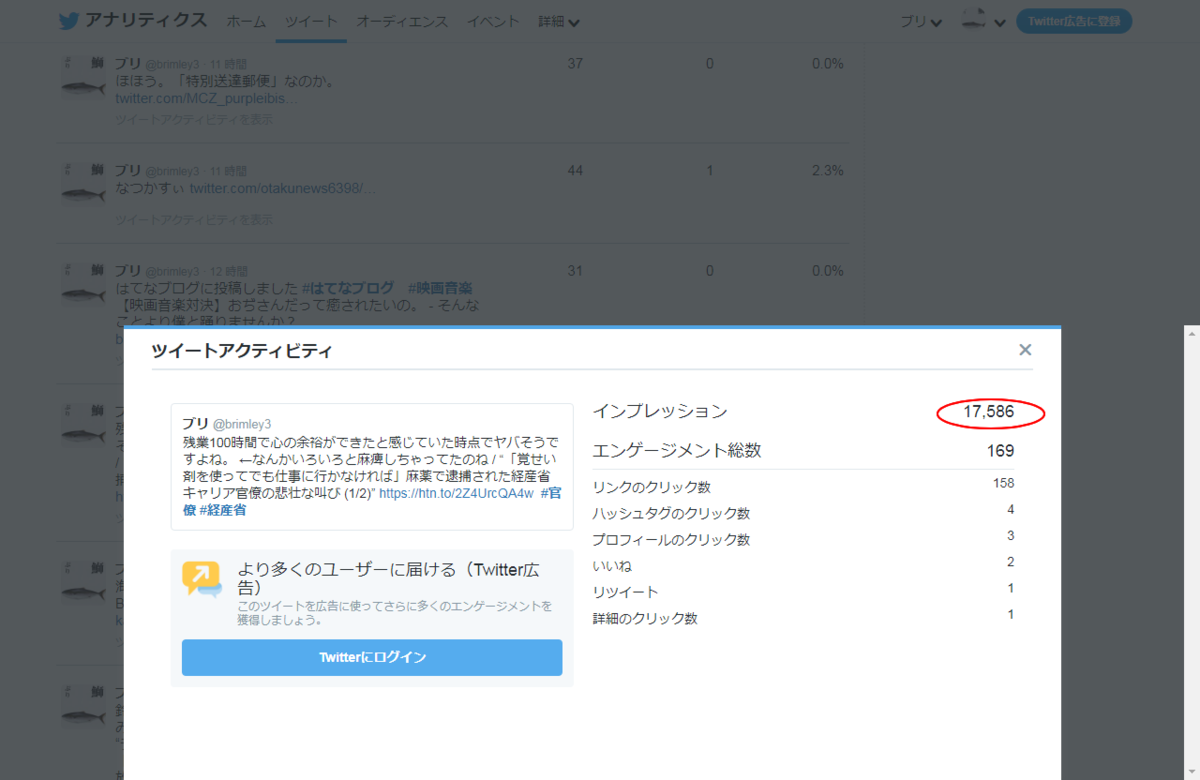Show tweet activity under なつかすぃ tweet
1200x780 pixels.
click(194, 220)
